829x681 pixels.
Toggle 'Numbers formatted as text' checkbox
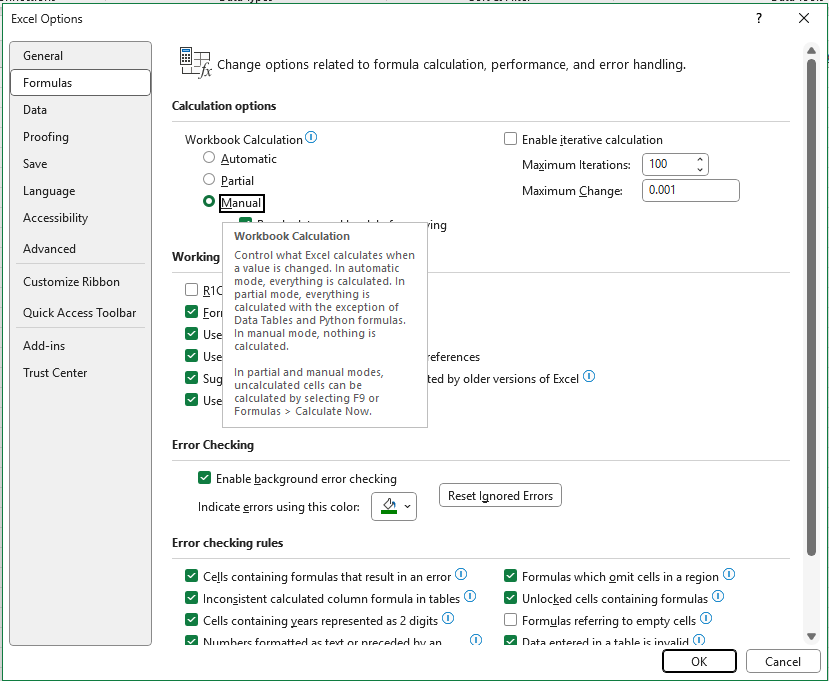point(191,640)
